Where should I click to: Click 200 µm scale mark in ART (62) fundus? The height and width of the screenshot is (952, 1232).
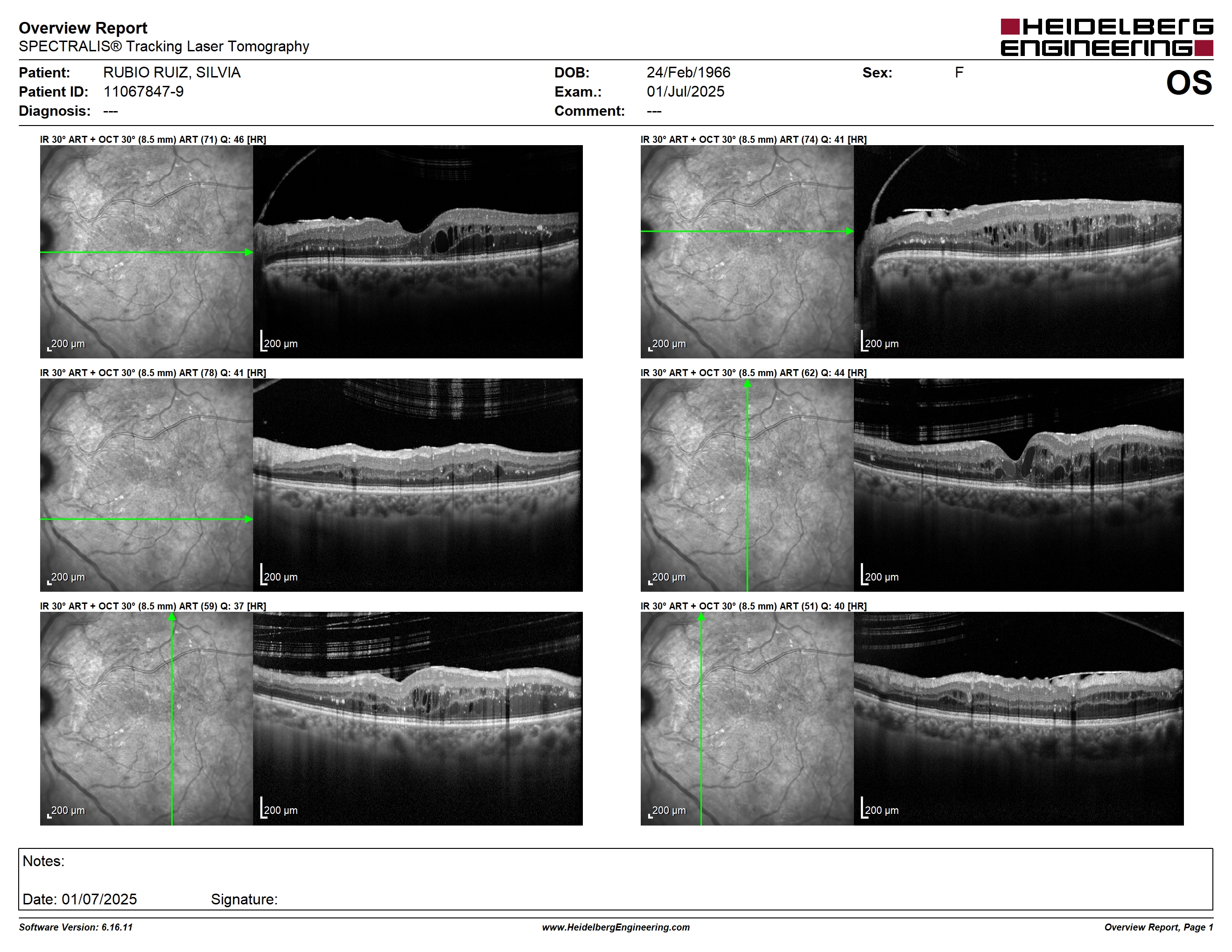coord(667,578)
